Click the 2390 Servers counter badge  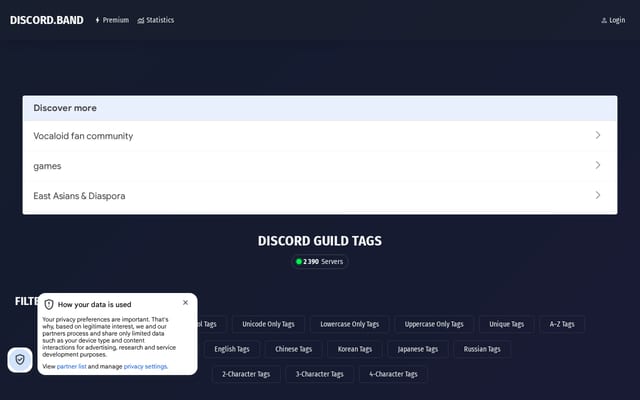[320, 262]
